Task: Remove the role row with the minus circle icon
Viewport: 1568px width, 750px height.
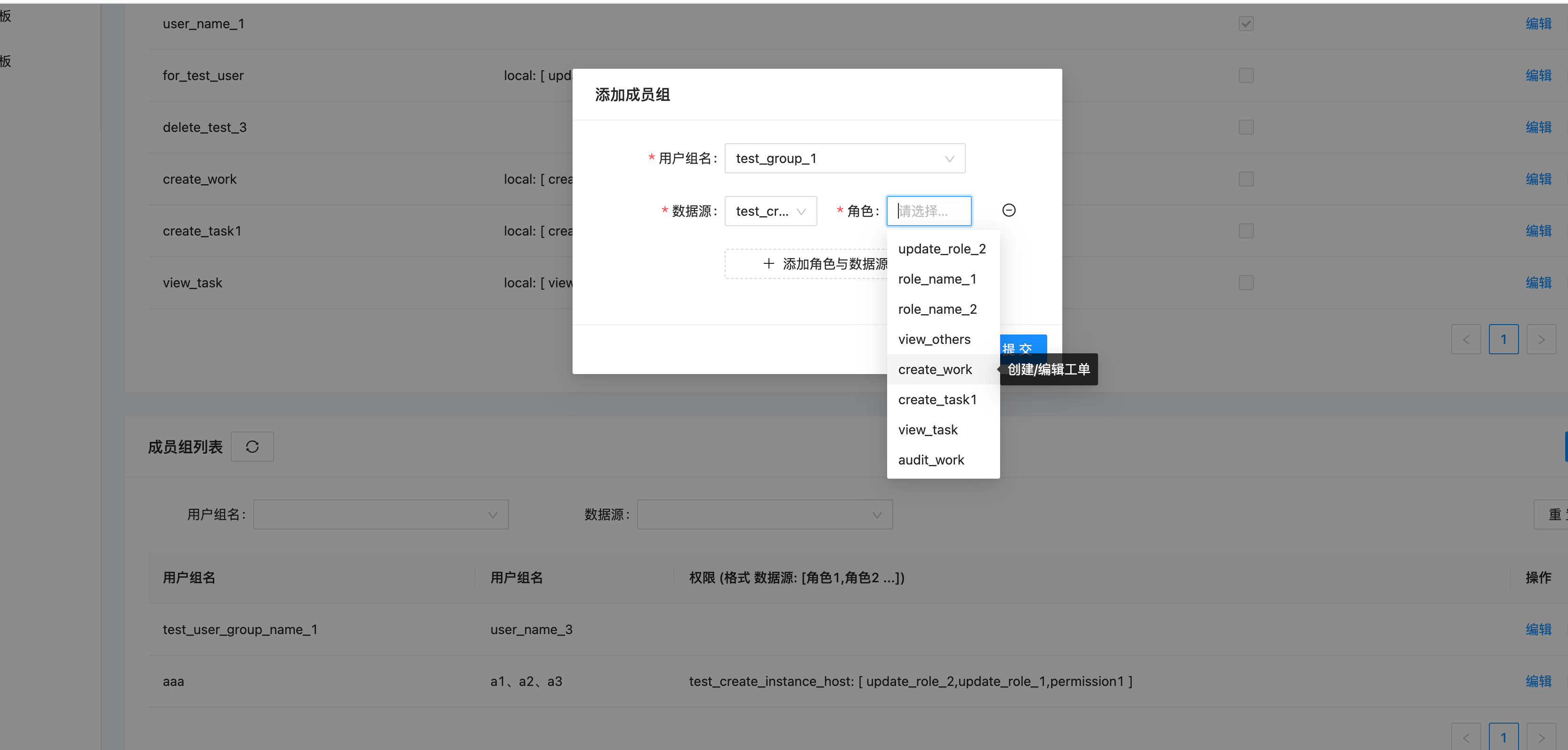Action: 1009,210
